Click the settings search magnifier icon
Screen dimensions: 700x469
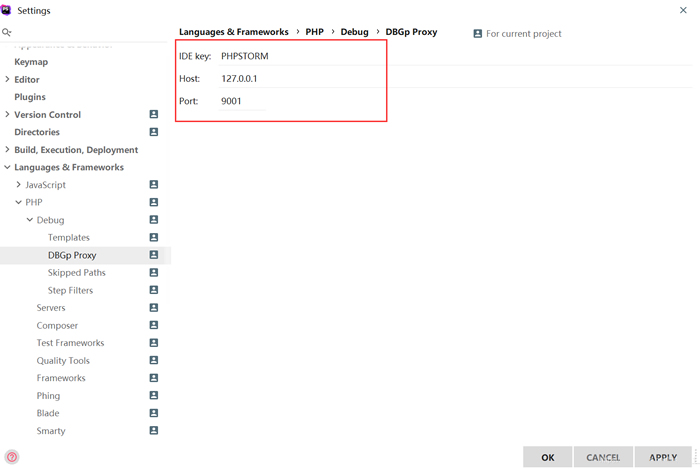(6, 32)
